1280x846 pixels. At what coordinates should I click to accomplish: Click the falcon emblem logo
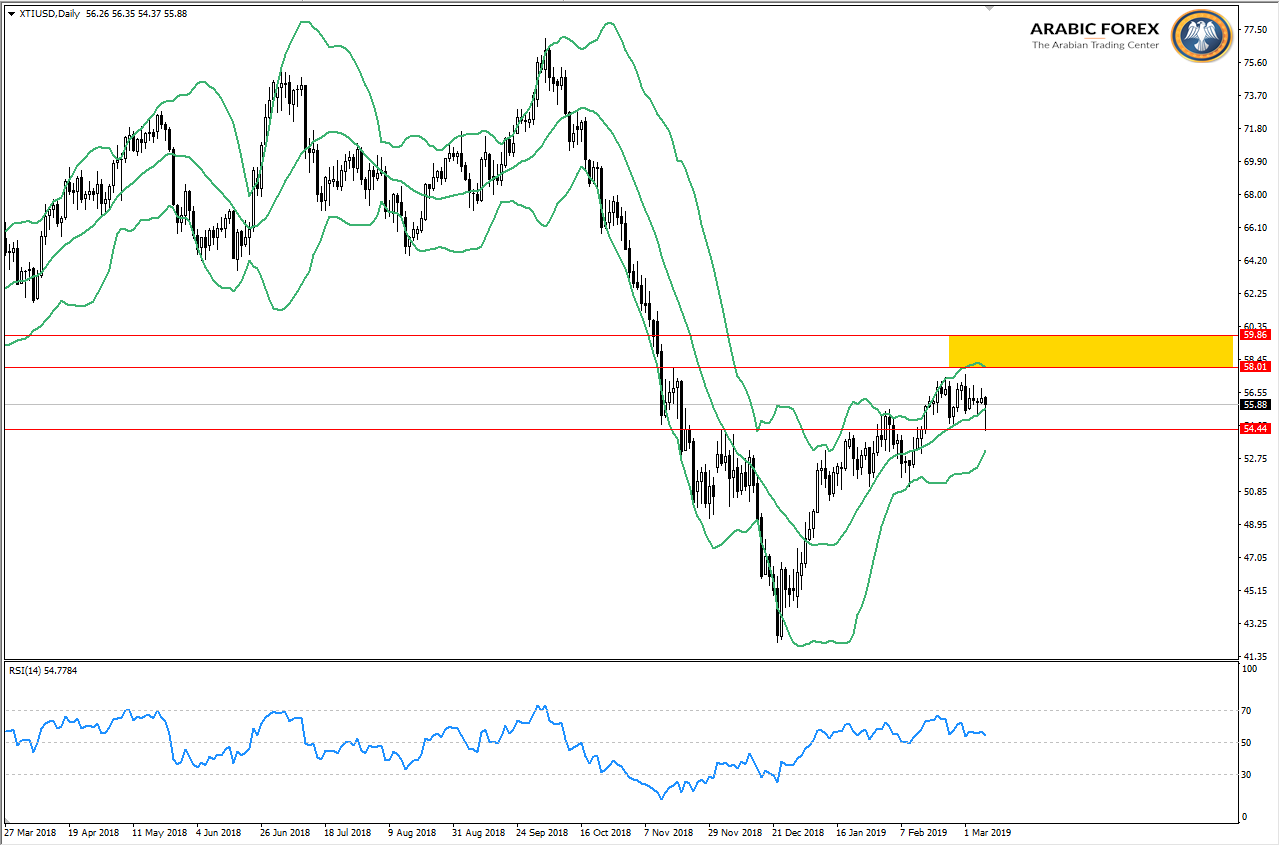(1200, 36)
